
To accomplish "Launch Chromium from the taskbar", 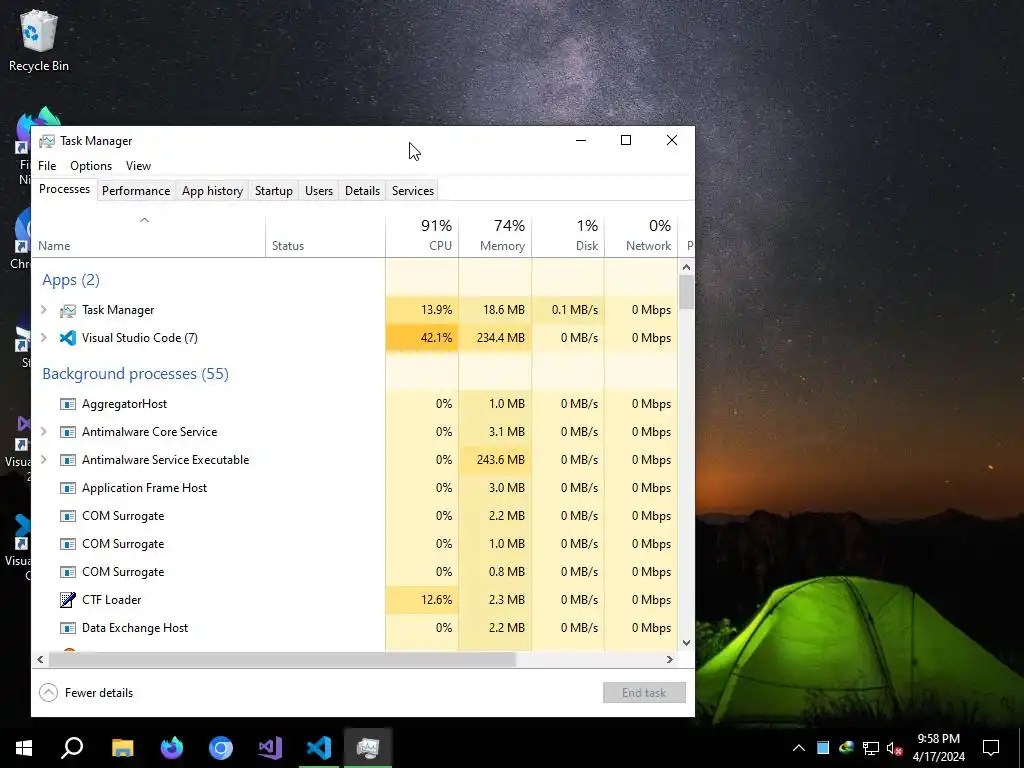I will coord(221,748).
